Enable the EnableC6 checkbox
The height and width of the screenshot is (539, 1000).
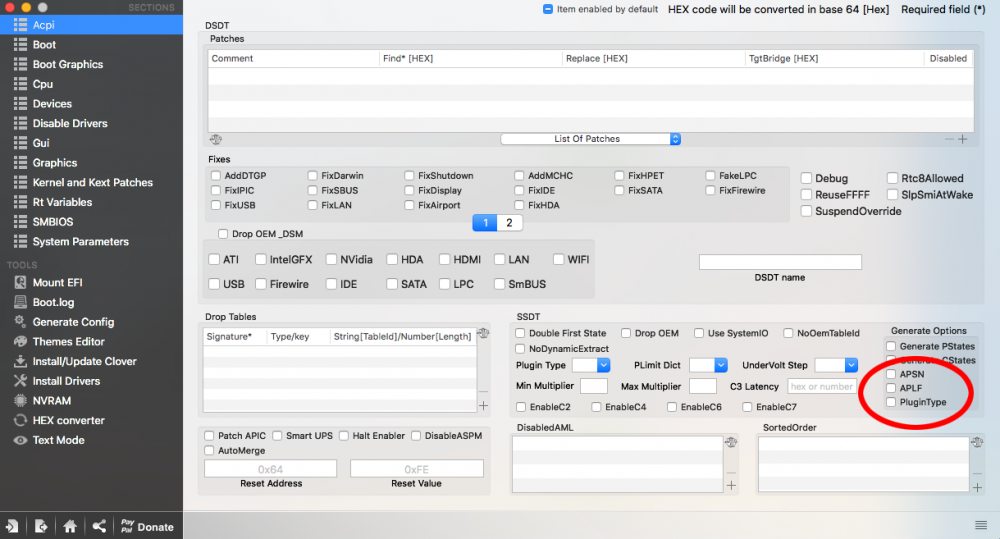coord(672,407)
